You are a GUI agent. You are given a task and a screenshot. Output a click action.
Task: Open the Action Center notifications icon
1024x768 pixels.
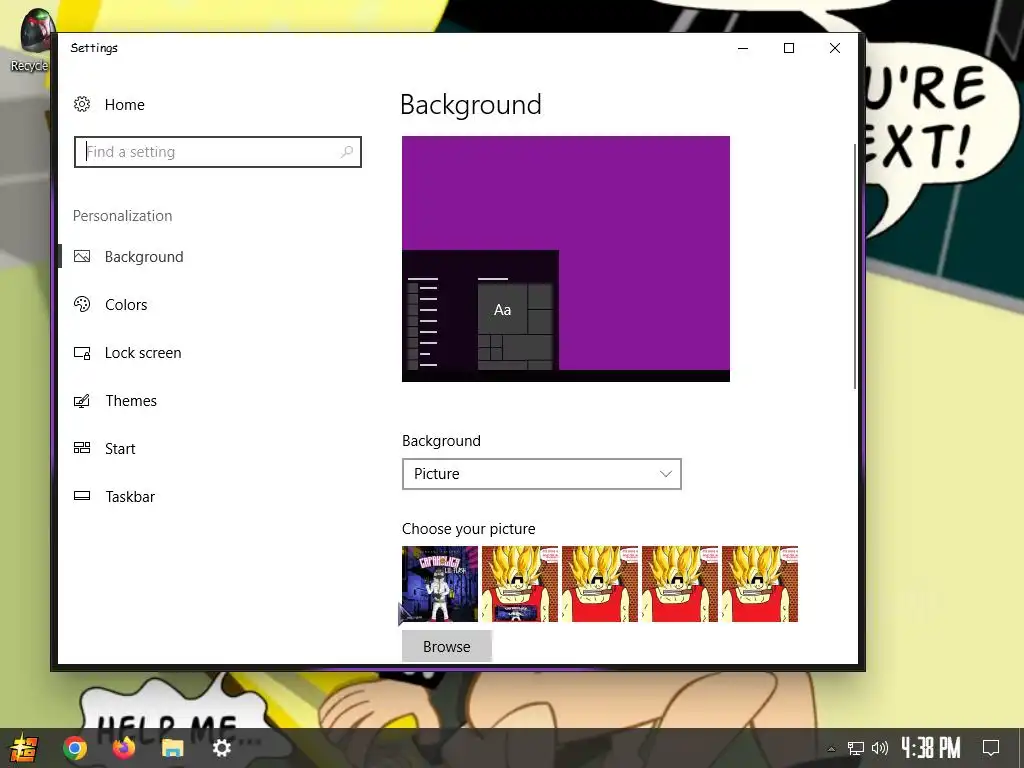pos(991,748)
